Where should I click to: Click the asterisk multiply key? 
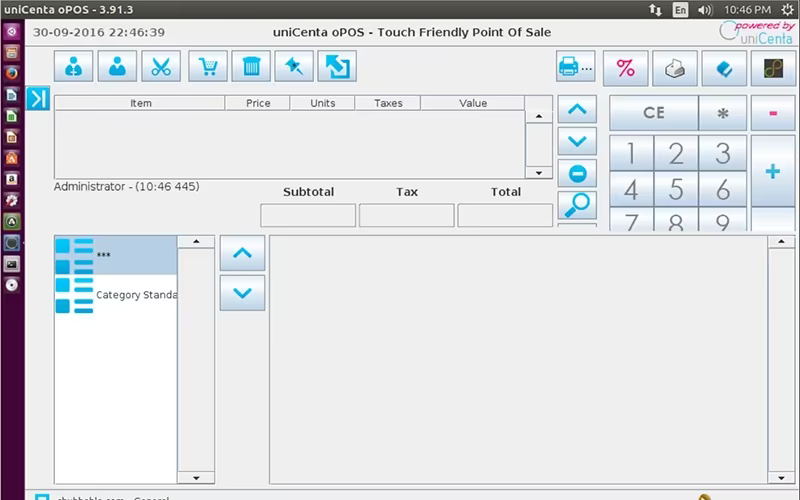(x=722, y=113)
